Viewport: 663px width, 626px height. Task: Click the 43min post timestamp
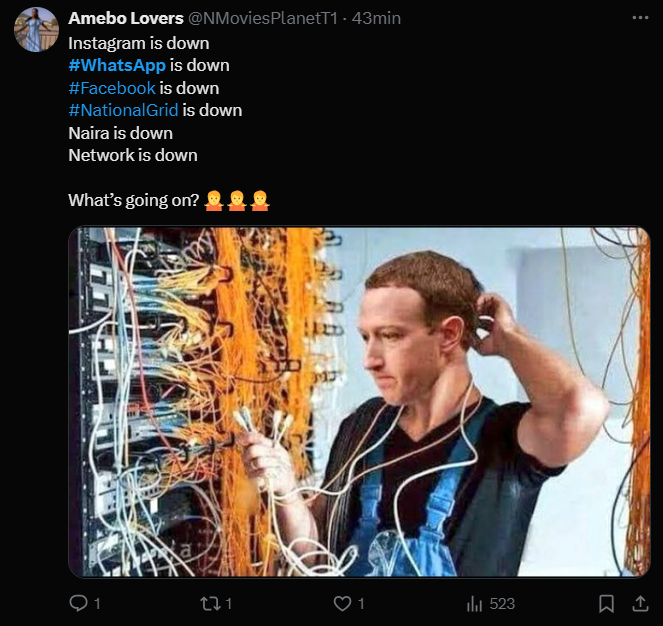click(380, 19)
